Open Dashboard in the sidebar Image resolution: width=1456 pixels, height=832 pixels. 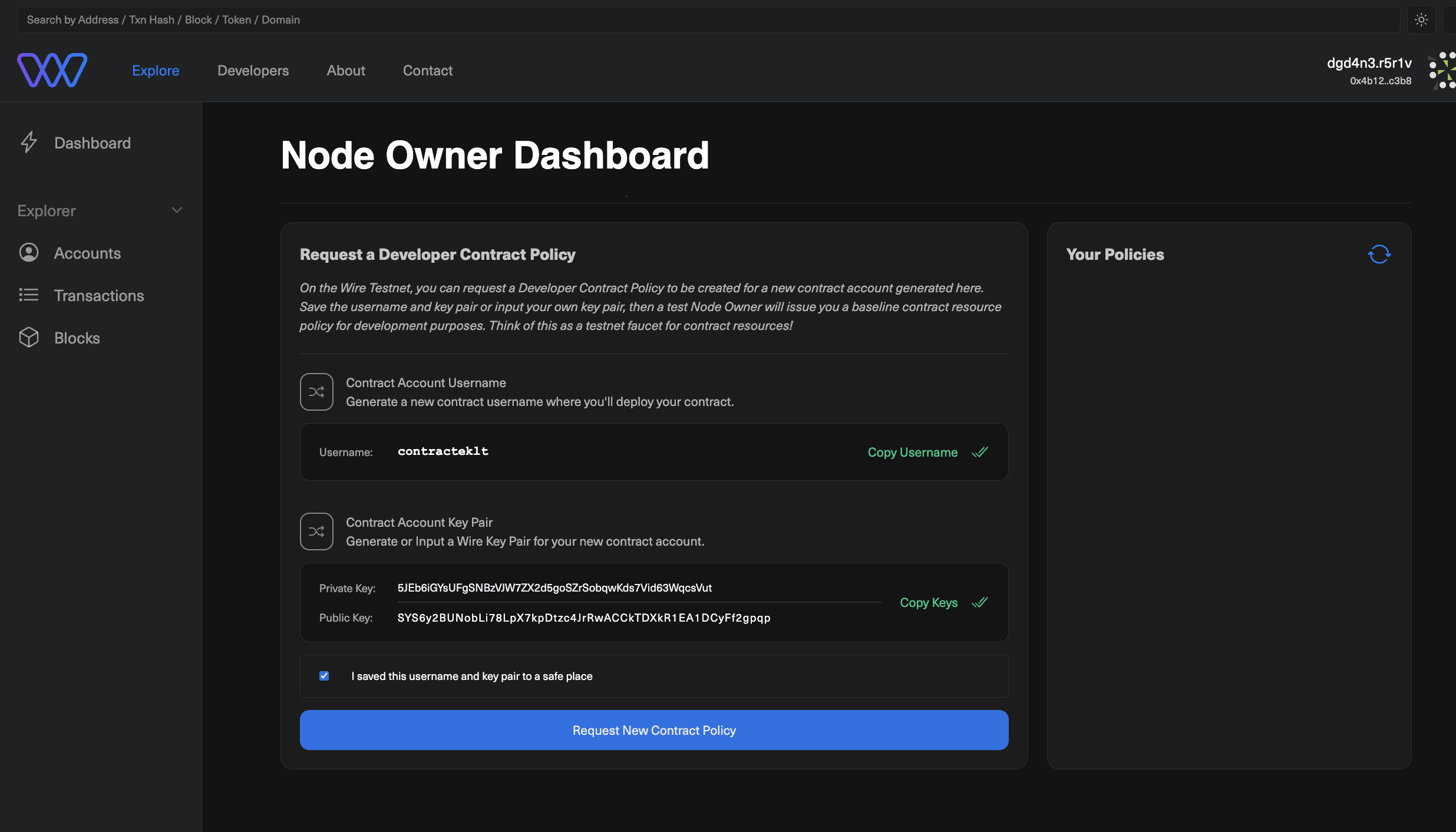tap(93, 143)
